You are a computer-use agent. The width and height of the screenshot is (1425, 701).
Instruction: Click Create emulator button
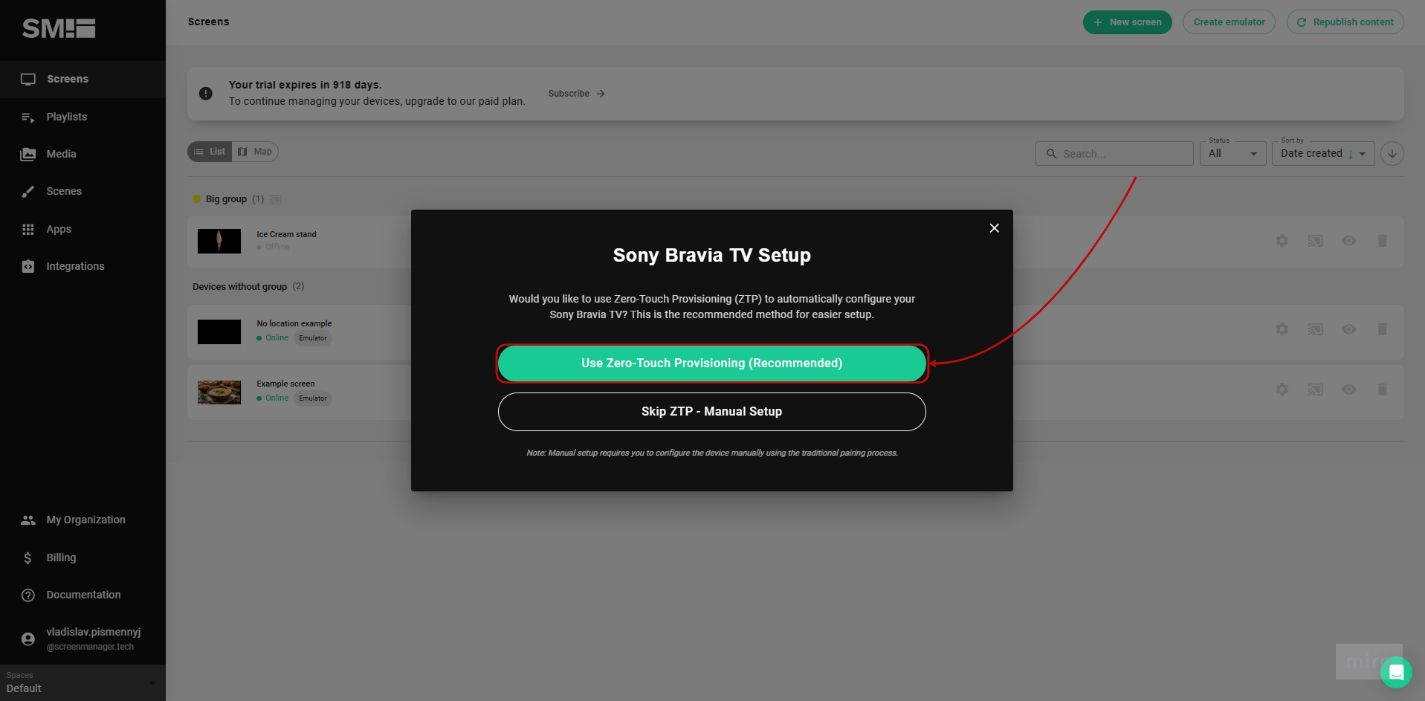pos(1229,22)
